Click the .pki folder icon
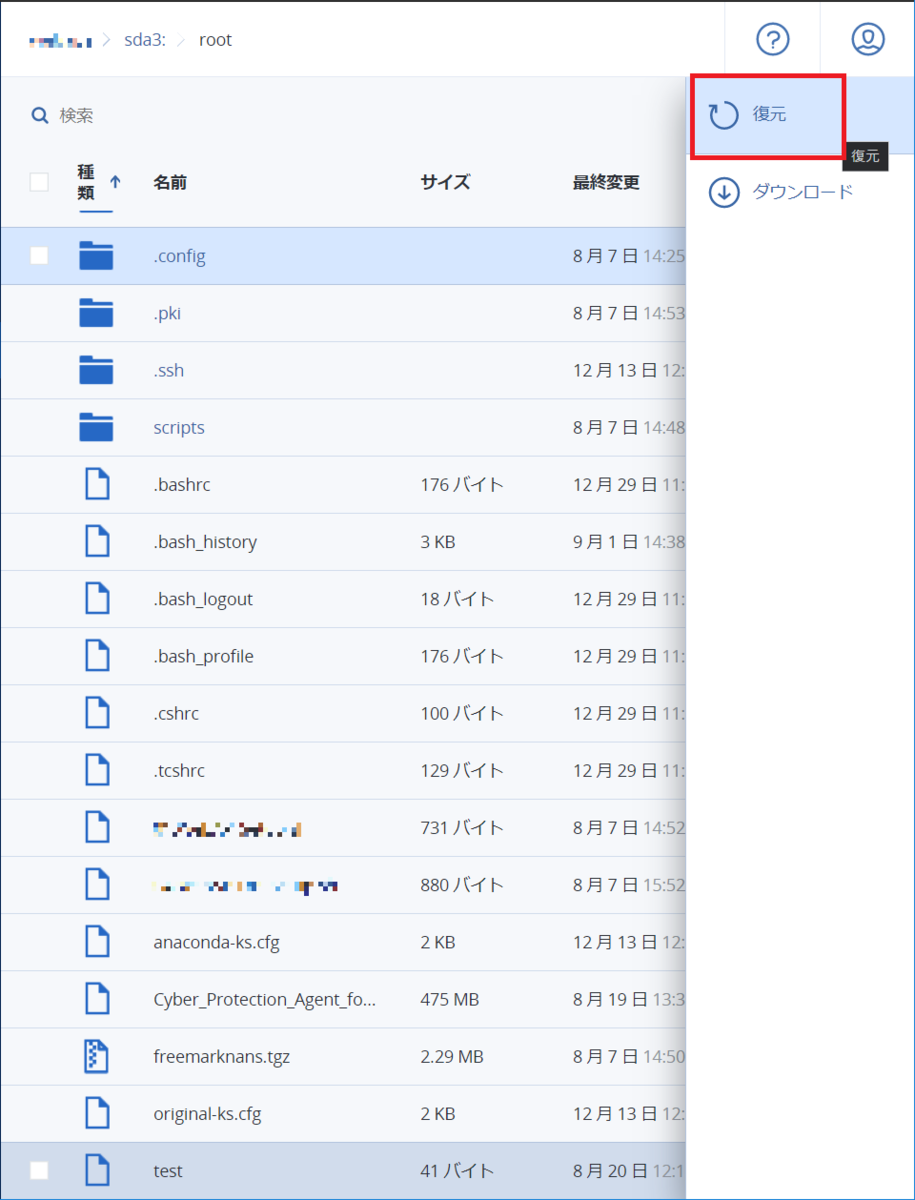 click(96, 314)
